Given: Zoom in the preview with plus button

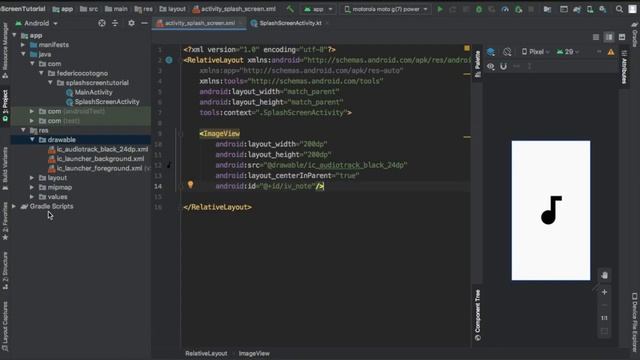Looking at the screenshot, I should pyautogui.click(x=604, y=292).
